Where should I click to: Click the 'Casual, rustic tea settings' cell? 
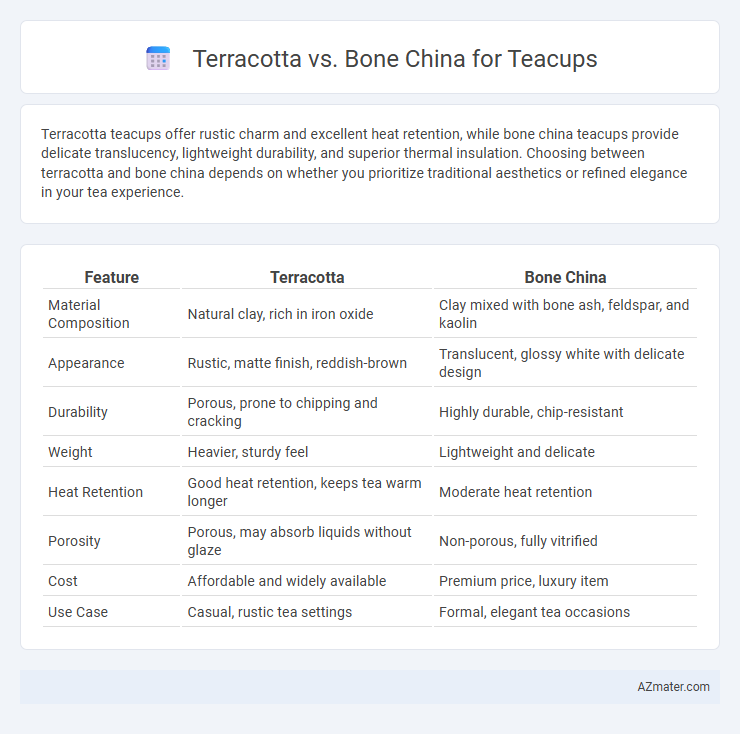(x=269, y=612)
